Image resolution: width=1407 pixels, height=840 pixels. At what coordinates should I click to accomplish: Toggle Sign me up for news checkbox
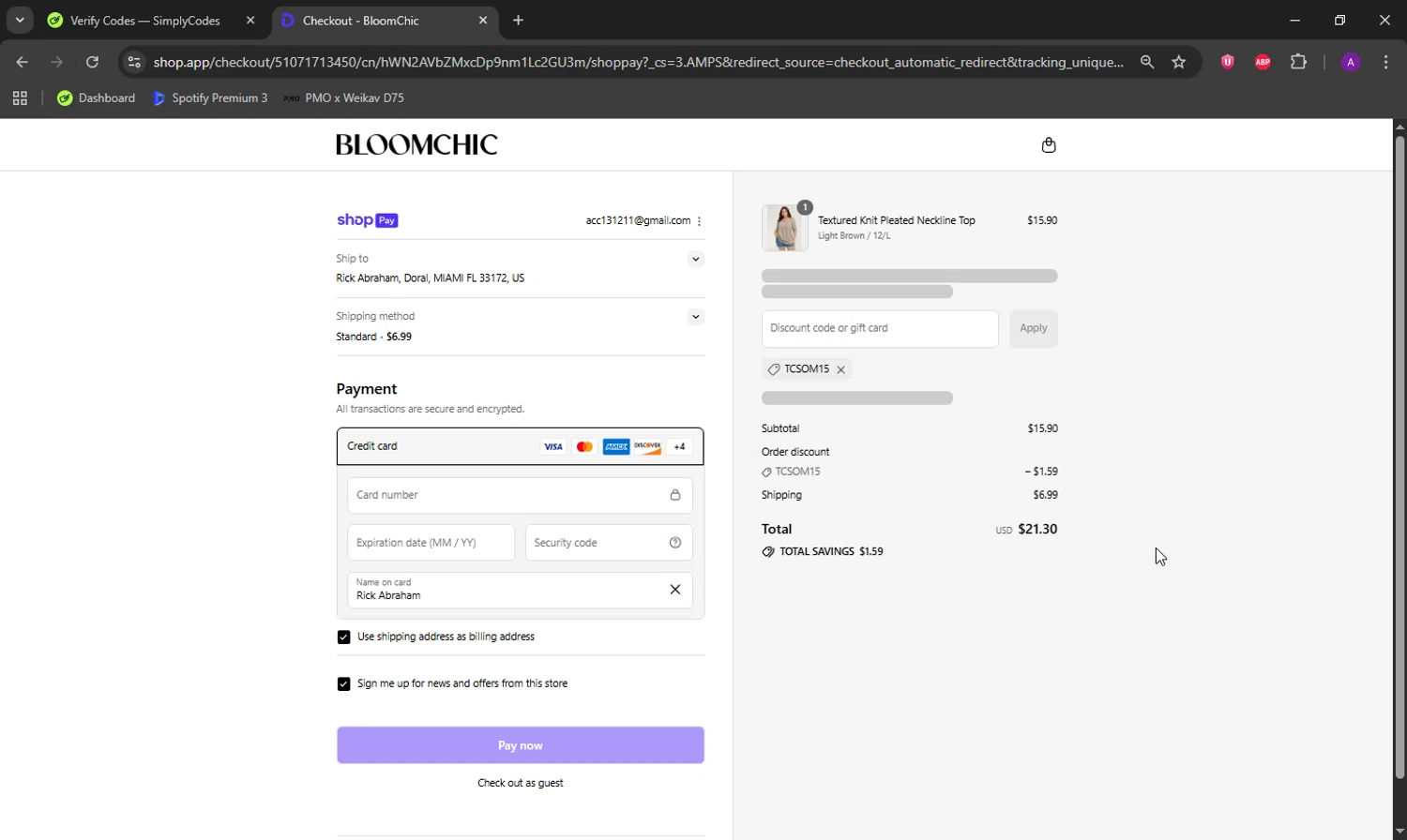point(343,683)
